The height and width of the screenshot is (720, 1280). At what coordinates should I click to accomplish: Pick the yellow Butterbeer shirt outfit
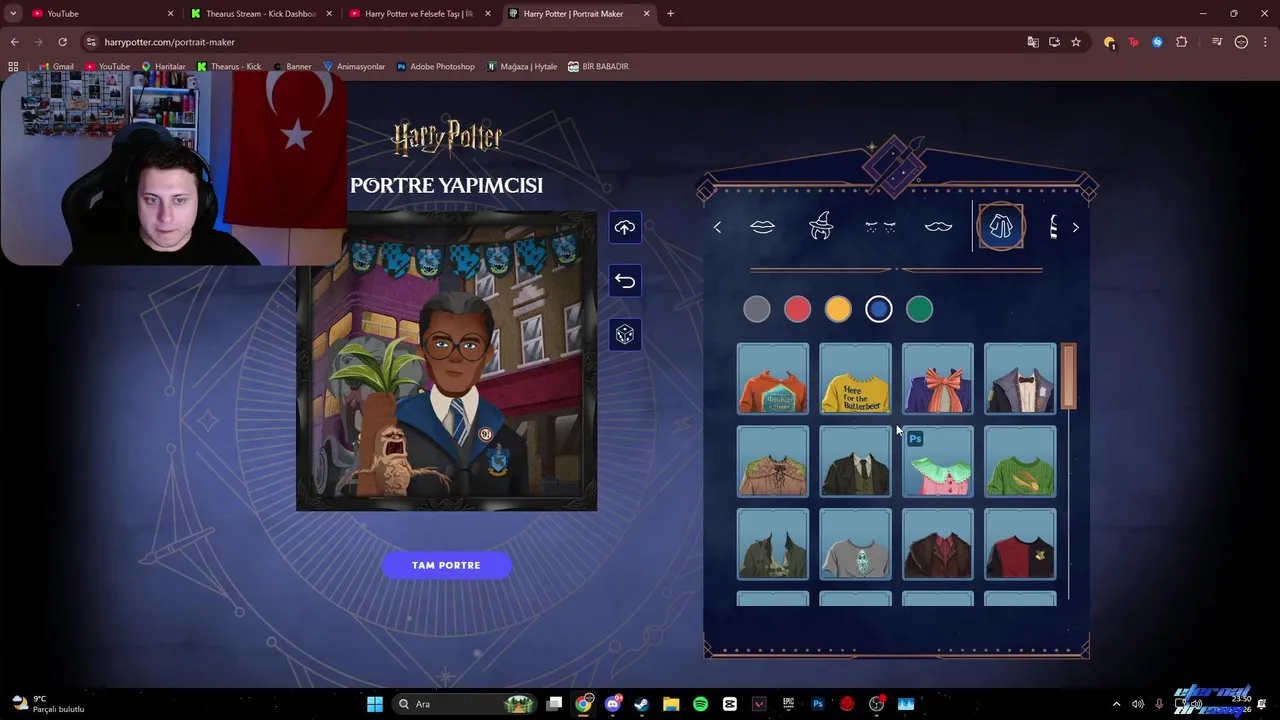(x=855, y=379)
